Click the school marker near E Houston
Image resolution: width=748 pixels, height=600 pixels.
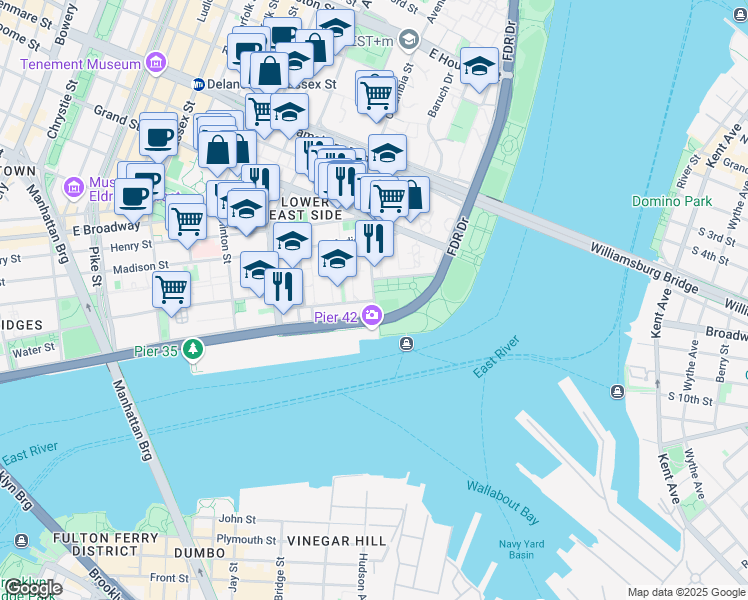(x=479, y=68)
